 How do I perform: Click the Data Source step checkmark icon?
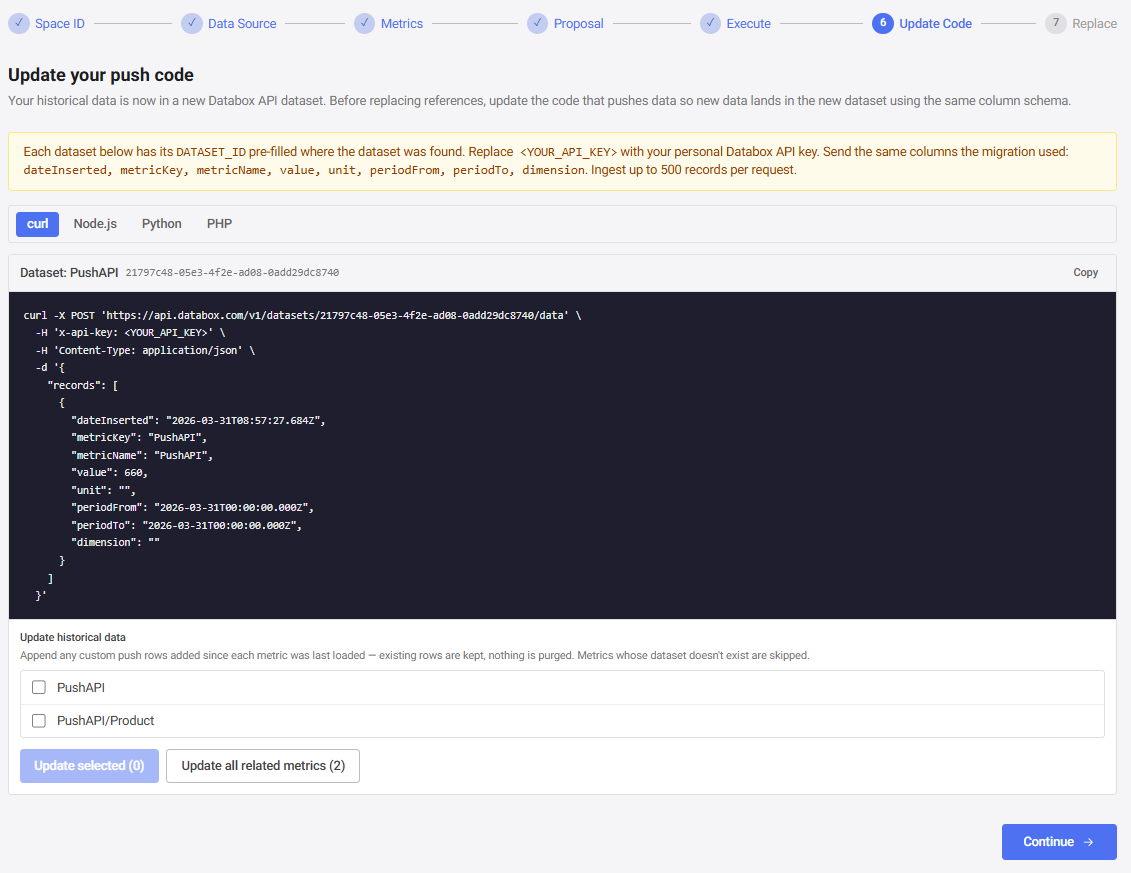(192, 23)
